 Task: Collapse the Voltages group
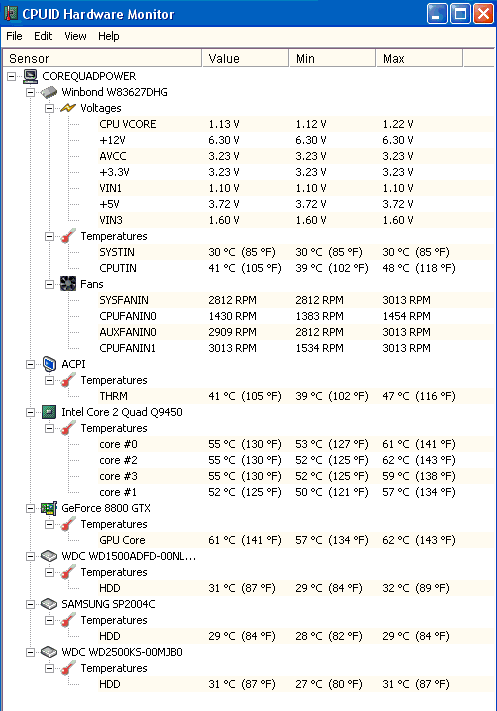click(49, 108)
